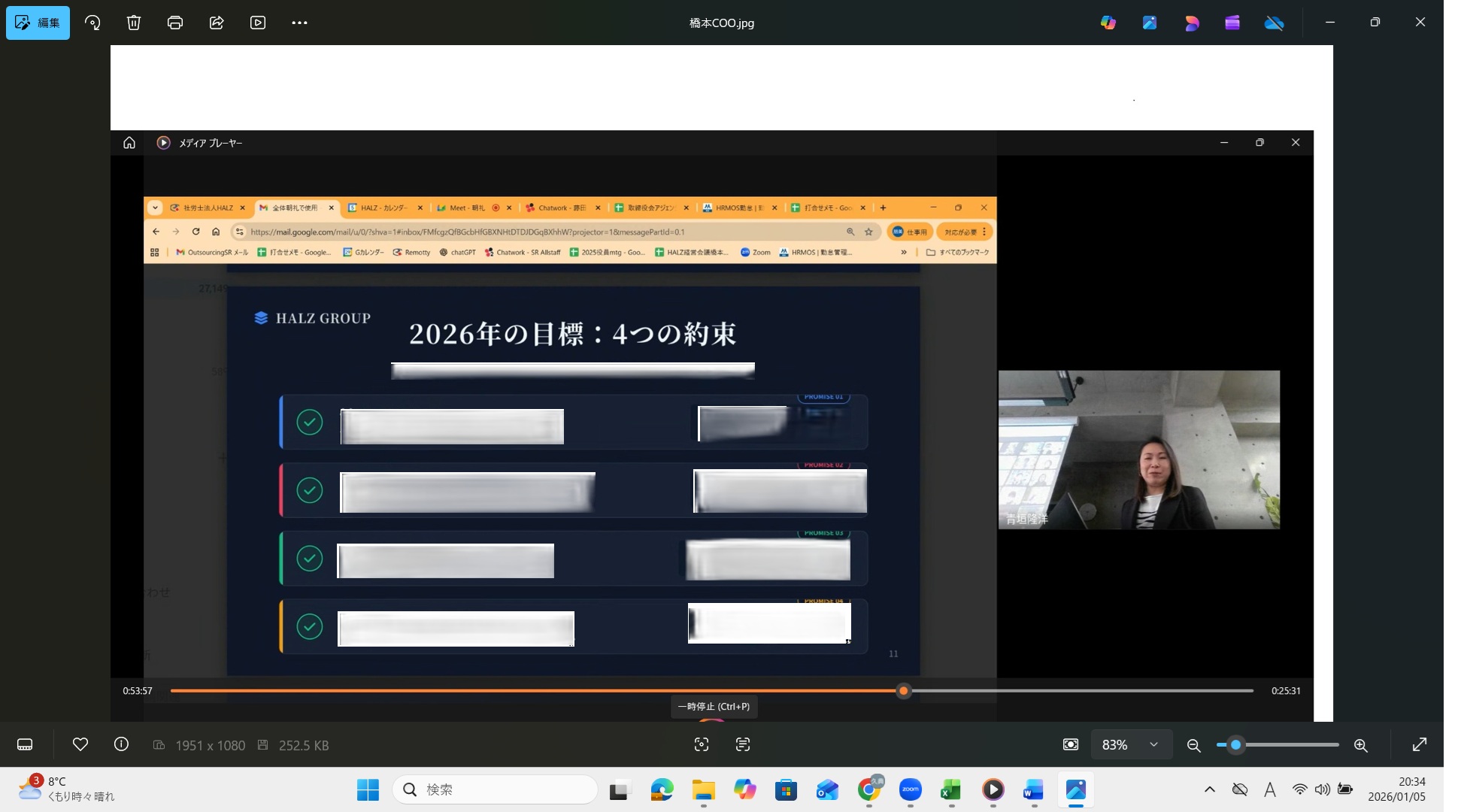The height and width of the screenshot is (812, 1467).
Task: Show file info with the info icon
Action: click(x=121, y=744)
